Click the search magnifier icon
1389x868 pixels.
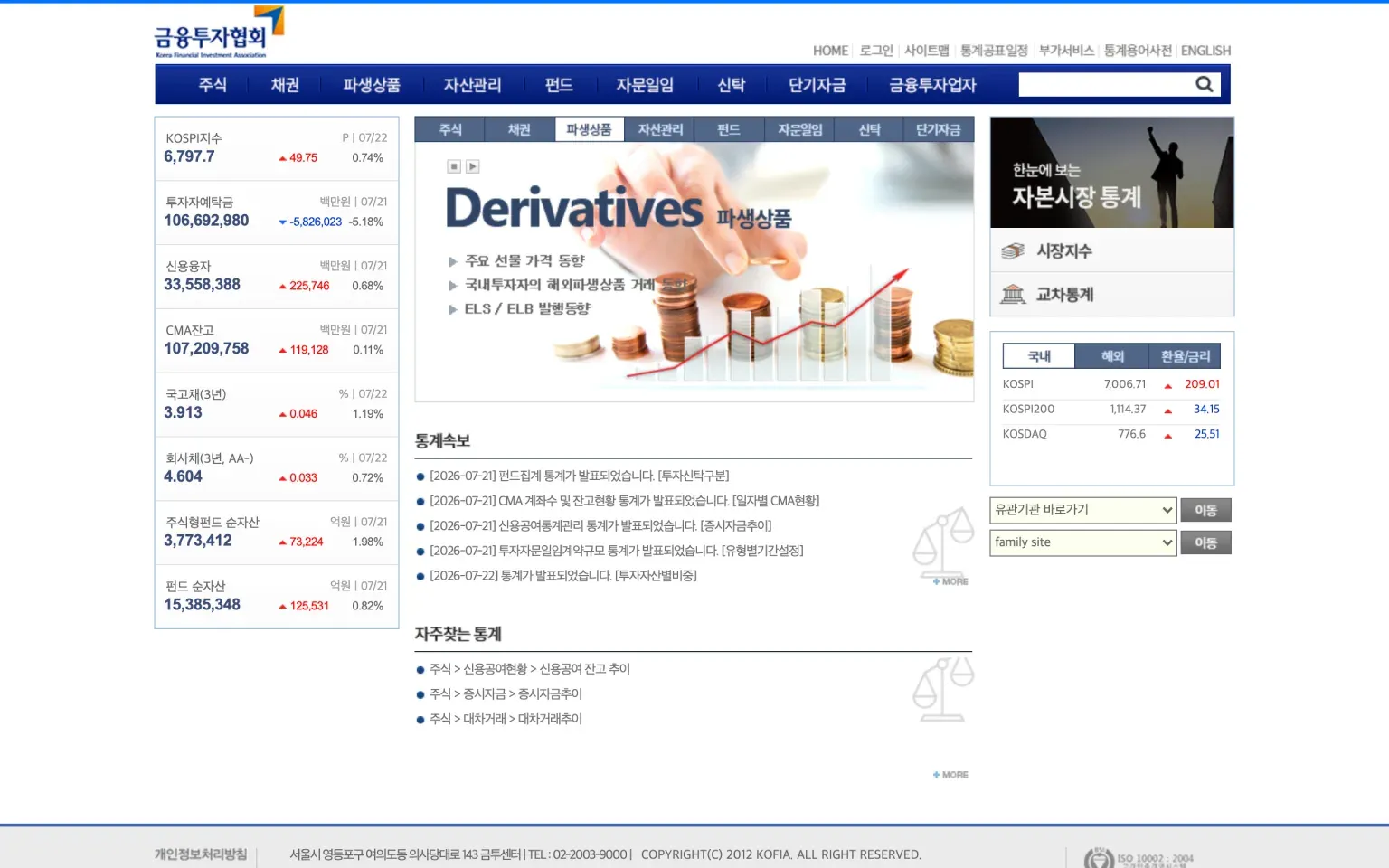coord(1204,84)
